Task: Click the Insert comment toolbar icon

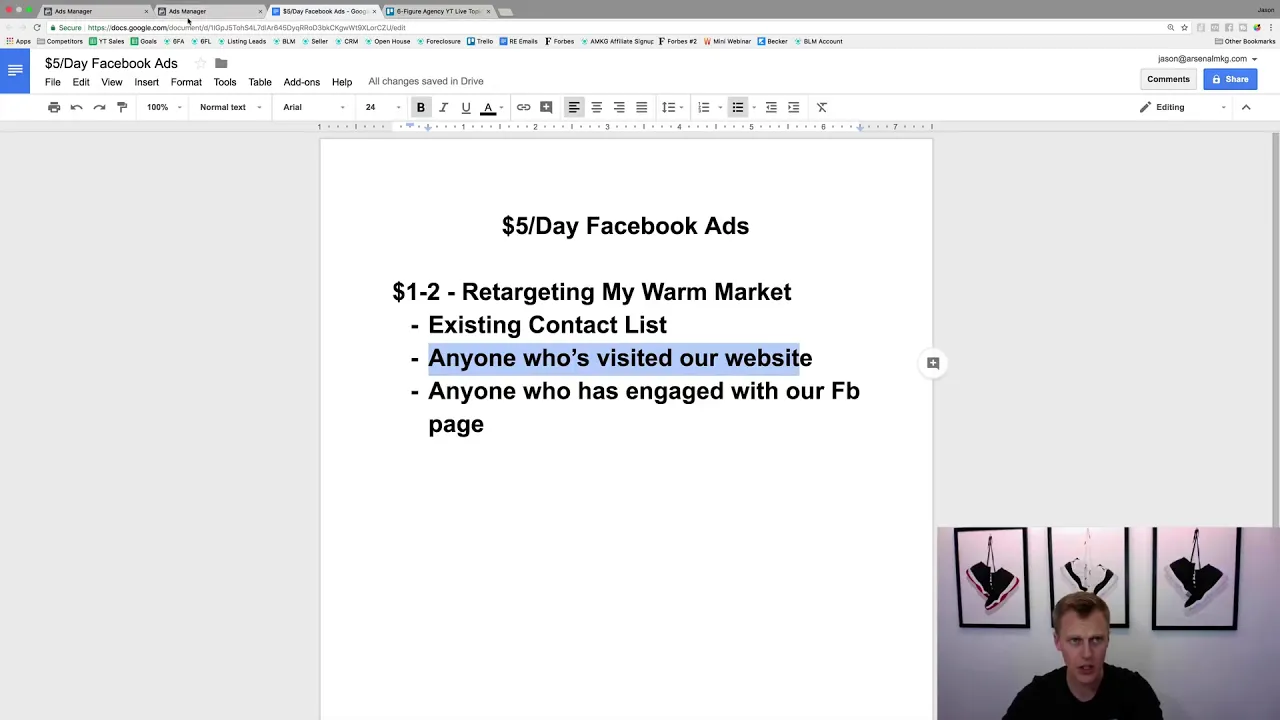Action: coord(546,107)
